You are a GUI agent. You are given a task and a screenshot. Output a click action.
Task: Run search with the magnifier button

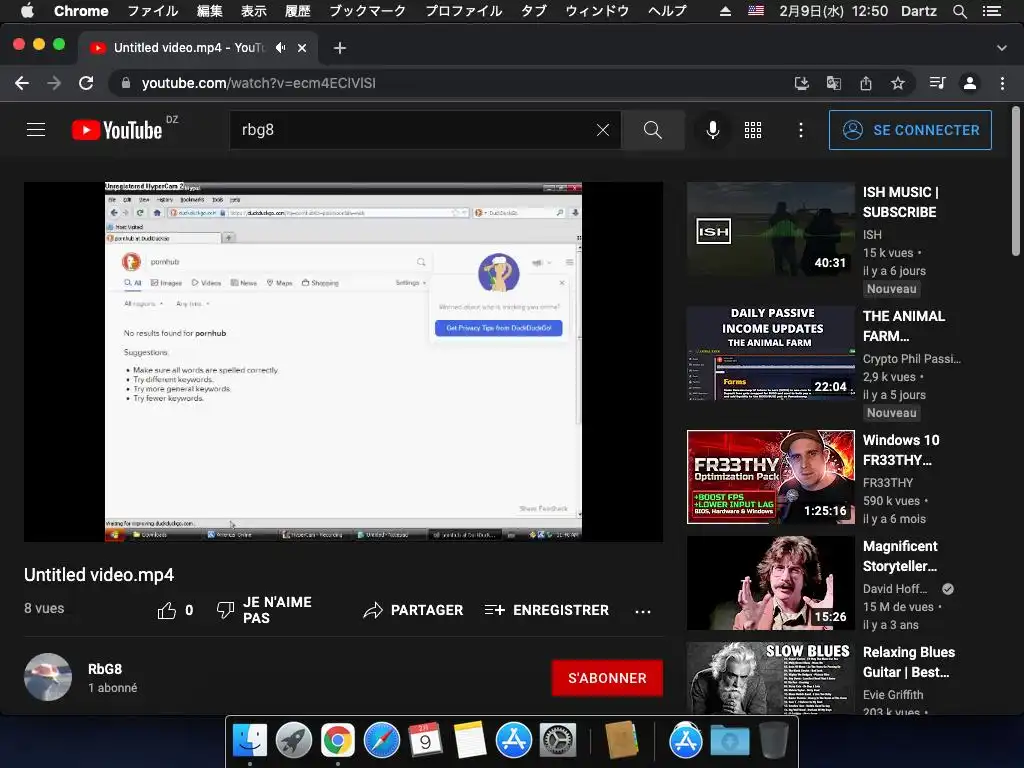coord(652,130)
